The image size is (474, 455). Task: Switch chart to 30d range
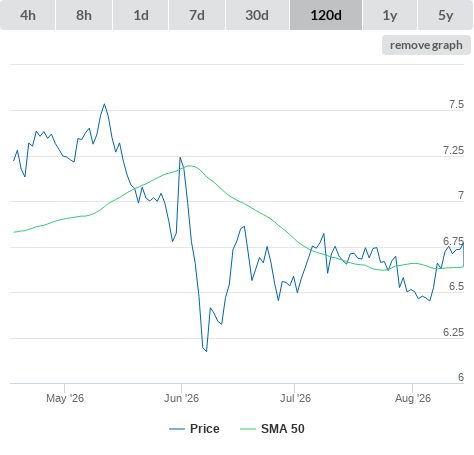coord(257,15)
